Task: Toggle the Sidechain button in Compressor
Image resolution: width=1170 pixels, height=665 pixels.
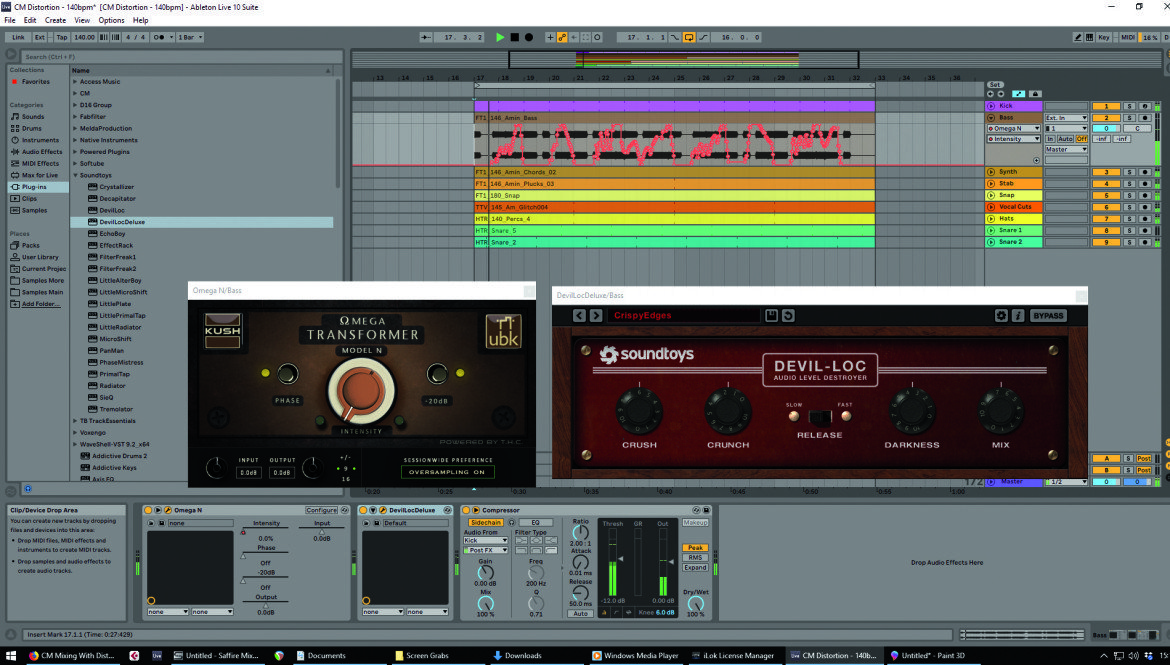Action: point(485,522)
